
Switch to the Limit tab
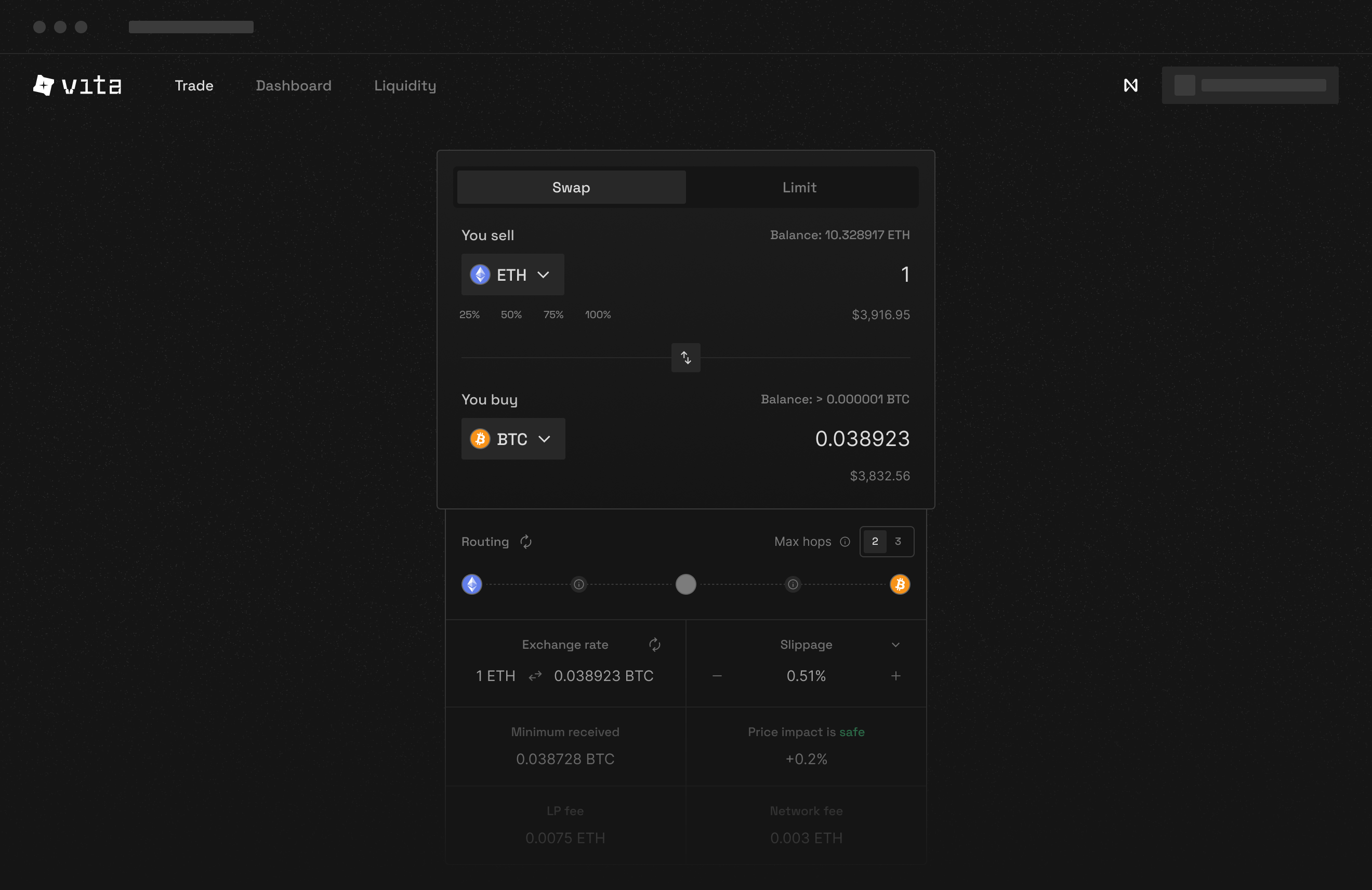799,188
